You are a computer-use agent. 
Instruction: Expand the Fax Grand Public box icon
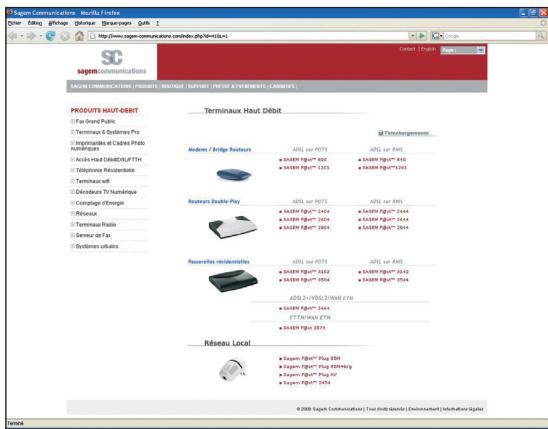(73, 122)
